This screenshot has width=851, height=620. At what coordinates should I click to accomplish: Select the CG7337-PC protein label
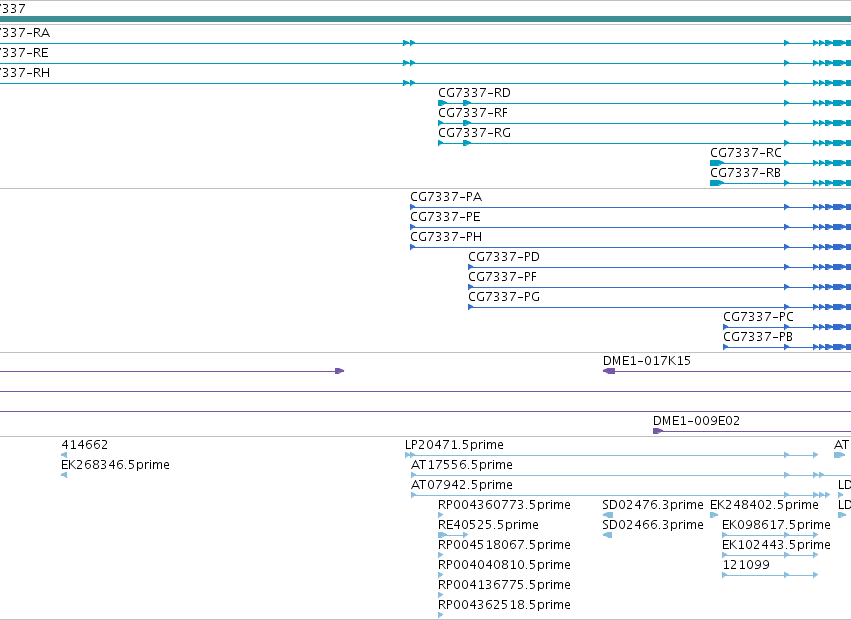click(x=758, y=317)
